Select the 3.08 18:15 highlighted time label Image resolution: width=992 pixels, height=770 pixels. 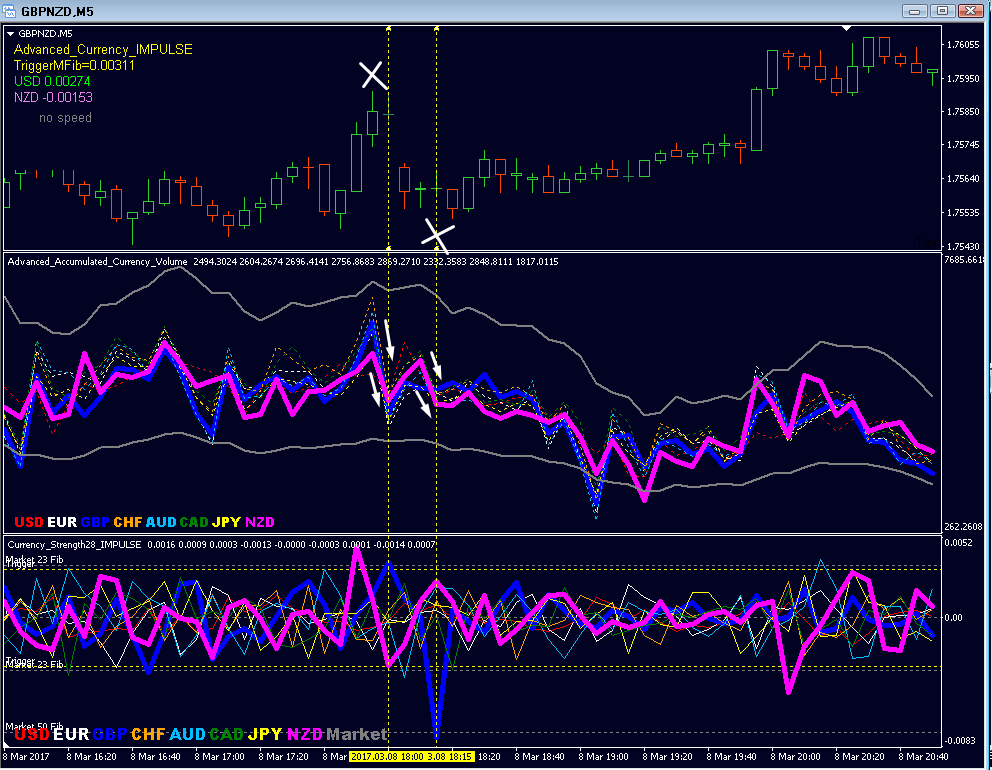(450, 756)
